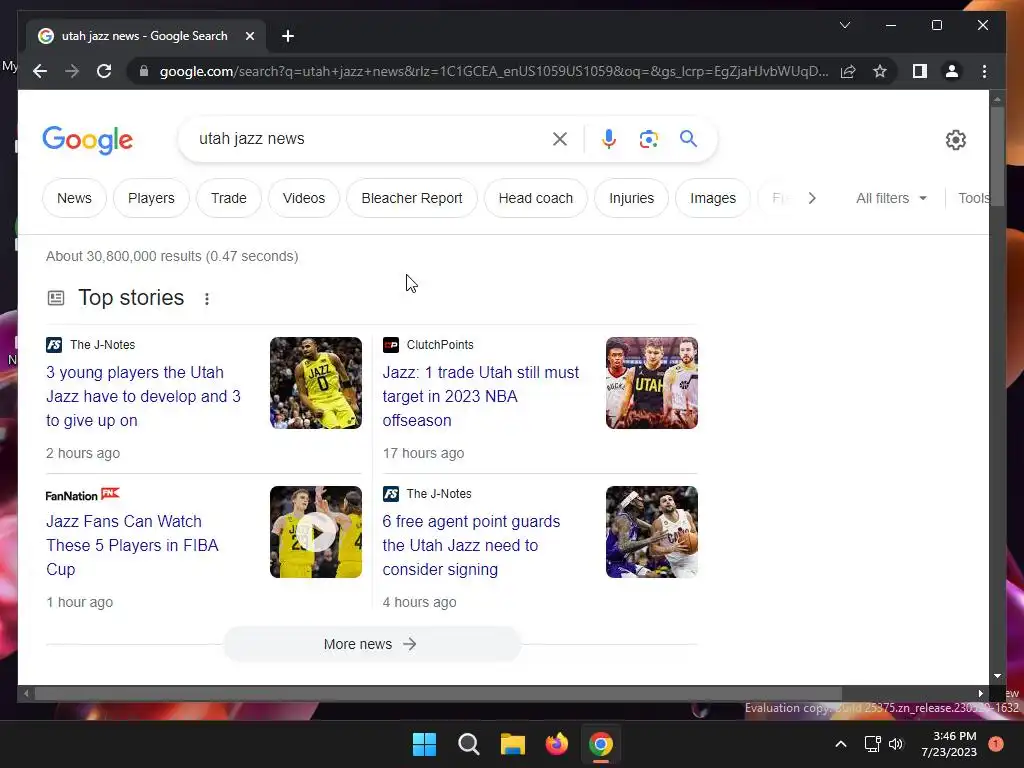The width and height of the screenshot is (1024, 768).
Task: Open search Tools
Action: [x=973, y=198]
